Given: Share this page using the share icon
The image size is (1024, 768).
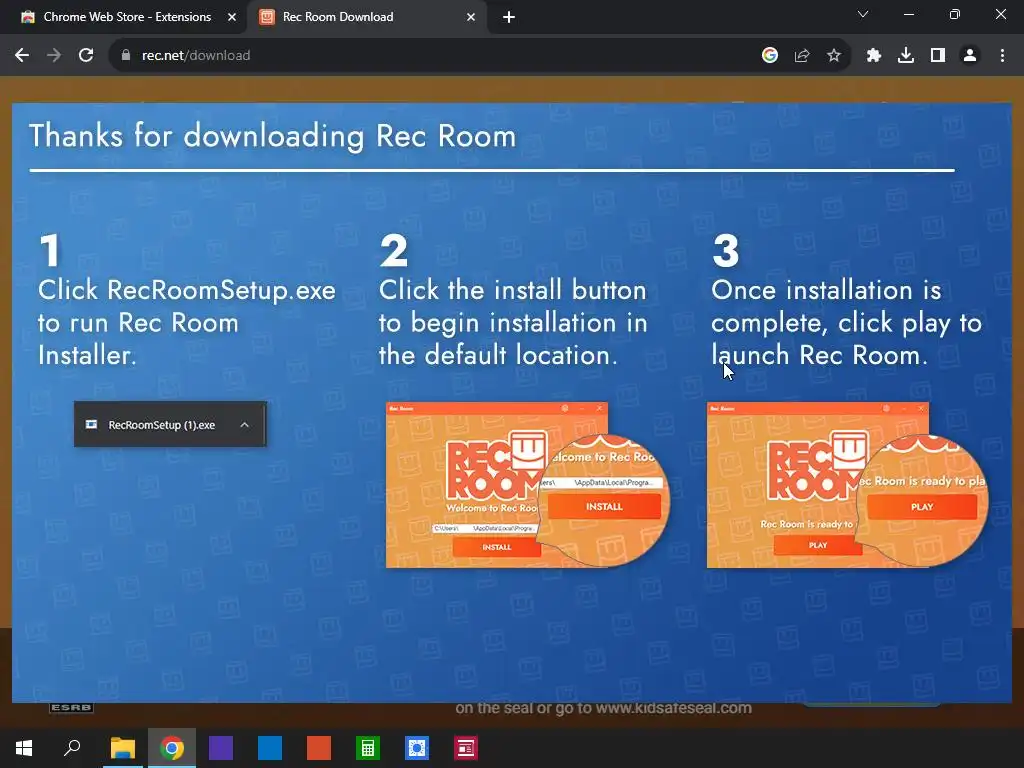Looking at the screenshot, I should click(x=802, y=56).
